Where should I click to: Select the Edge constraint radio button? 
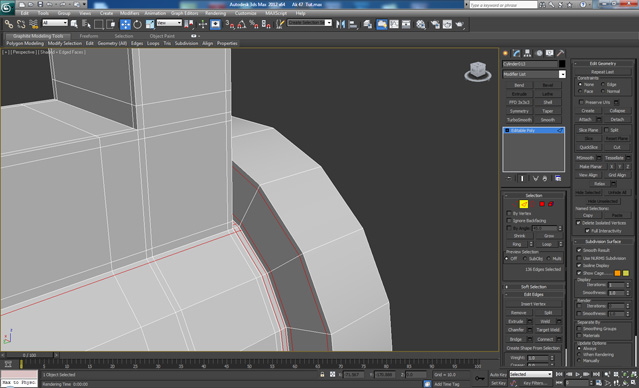click(x=603, y=84)
